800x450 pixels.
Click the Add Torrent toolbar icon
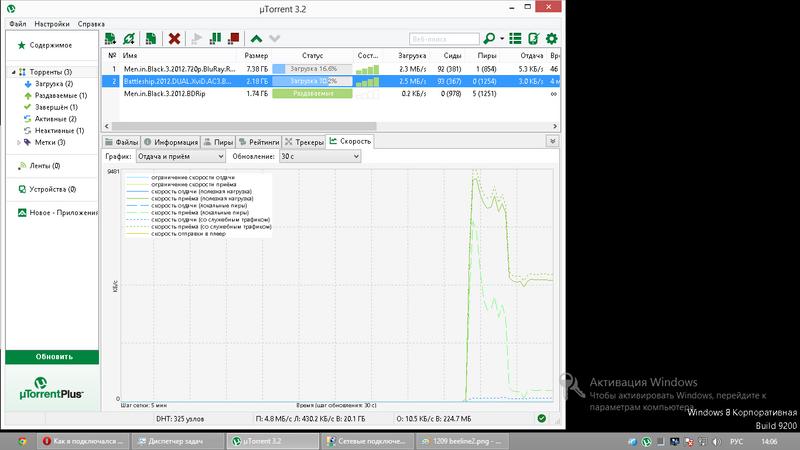tap(110, 38)
